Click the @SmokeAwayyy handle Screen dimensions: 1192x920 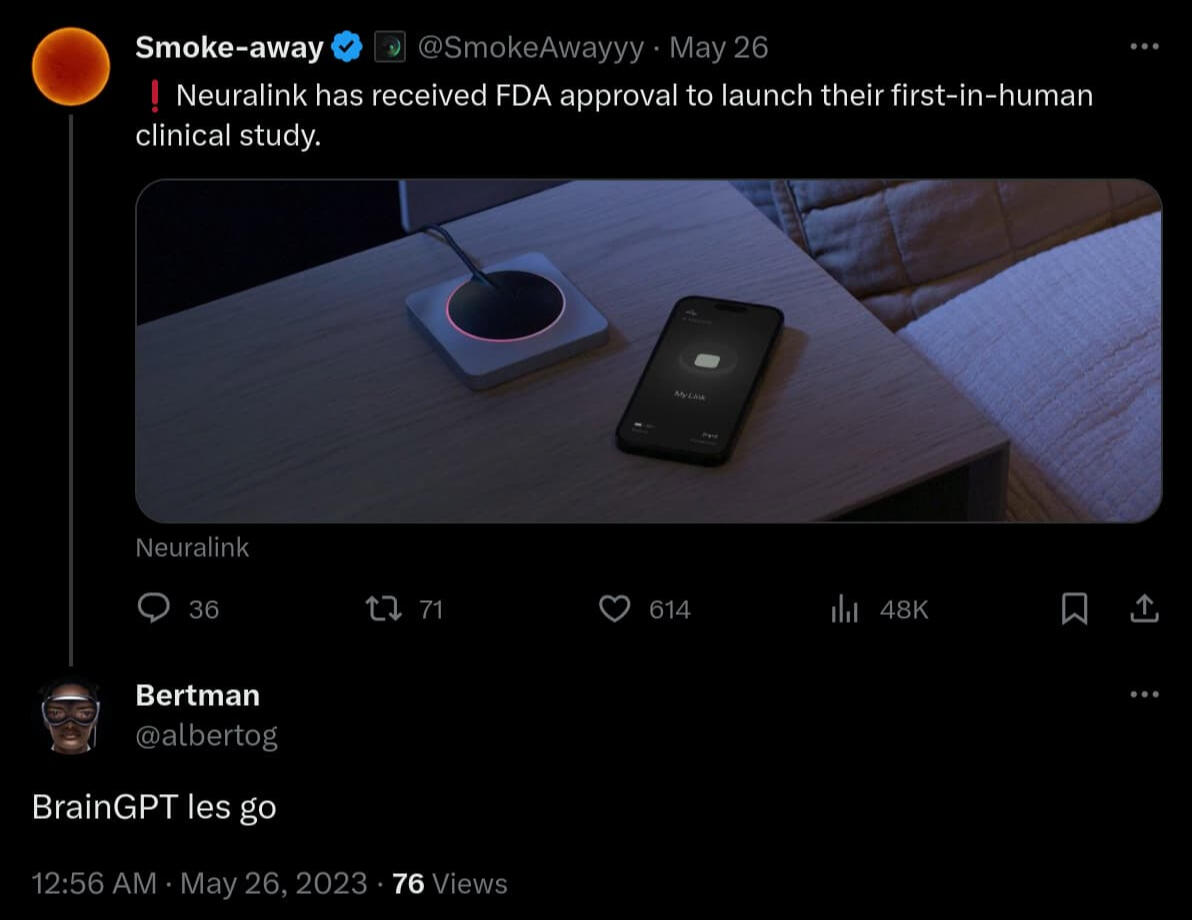coord(529,47)
